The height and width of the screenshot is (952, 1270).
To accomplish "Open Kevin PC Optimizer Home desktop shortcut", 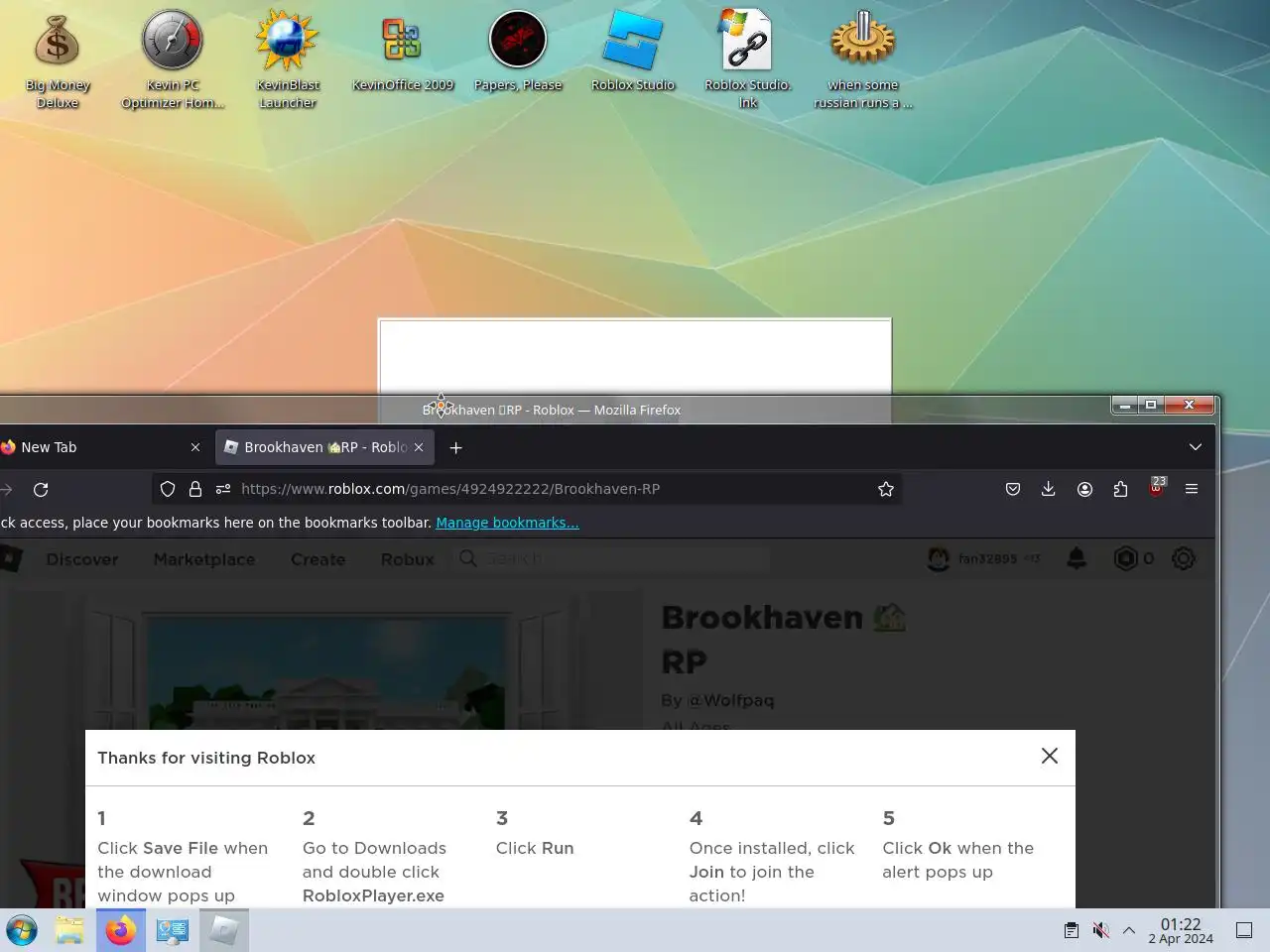I will tap(173, 59).
